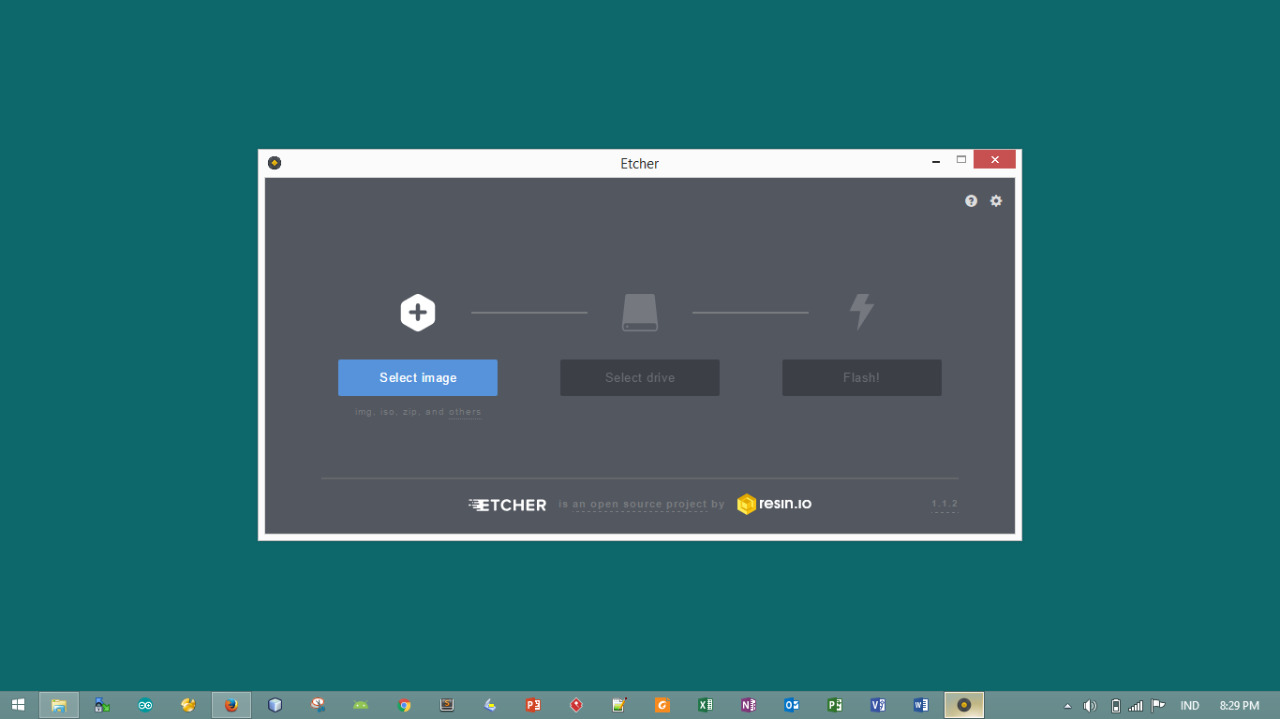The height and width of the screenshot is (719, 1280).
Task: Open Sublime Text from the taskbar
Action: tap(447, 705)
